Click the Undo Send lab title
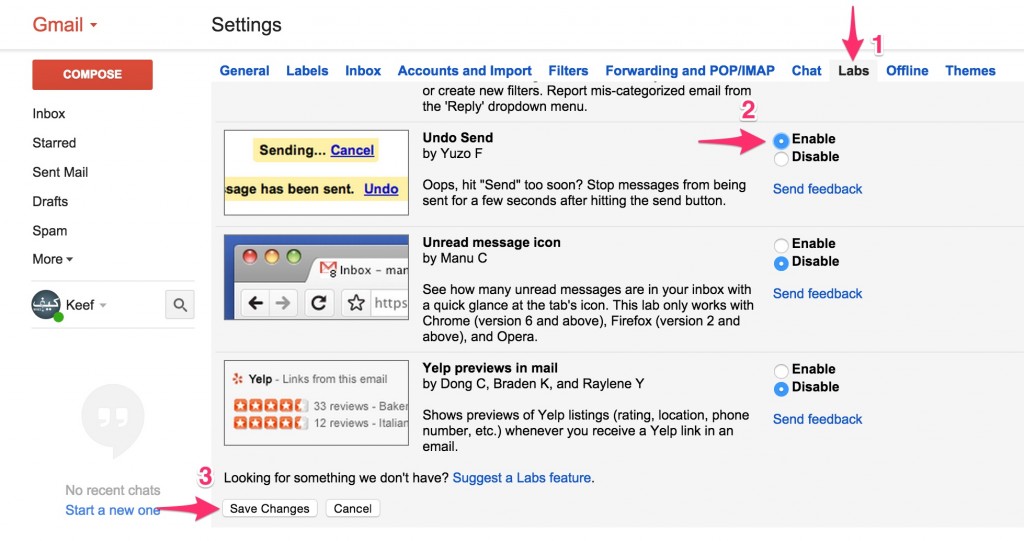This screenshot has width=1024, height=541. tap(458, 137)
